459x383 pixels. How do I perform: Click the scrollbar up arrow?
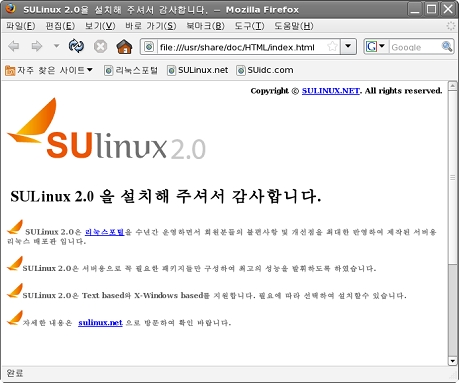(452, 86)
